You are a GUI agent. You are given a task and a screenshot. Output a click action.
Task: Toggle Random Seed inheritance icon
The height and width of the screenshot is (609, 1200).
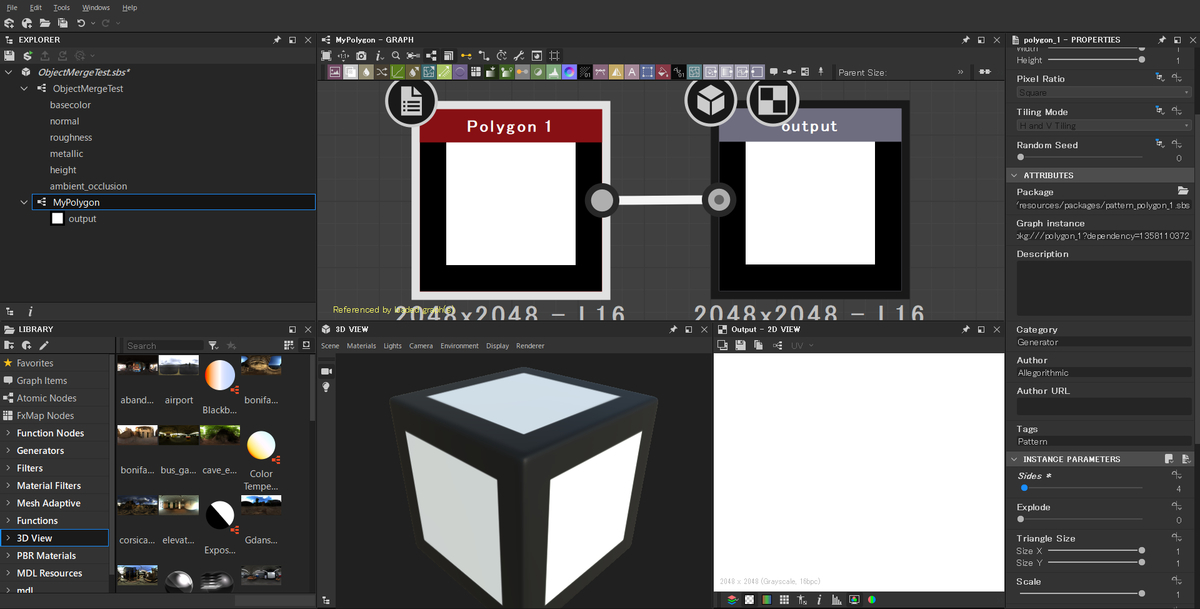[x=1160, y=145]
